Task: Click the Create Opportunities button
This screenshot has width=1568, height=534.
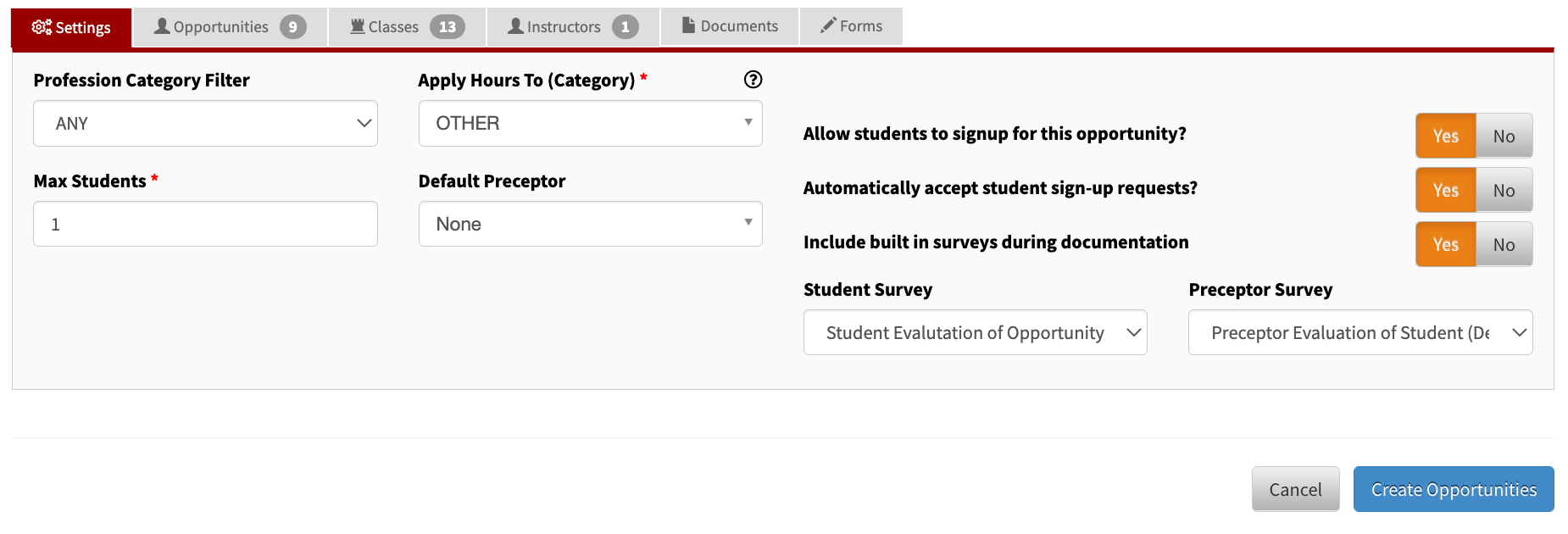Action: pos(1454,489)
